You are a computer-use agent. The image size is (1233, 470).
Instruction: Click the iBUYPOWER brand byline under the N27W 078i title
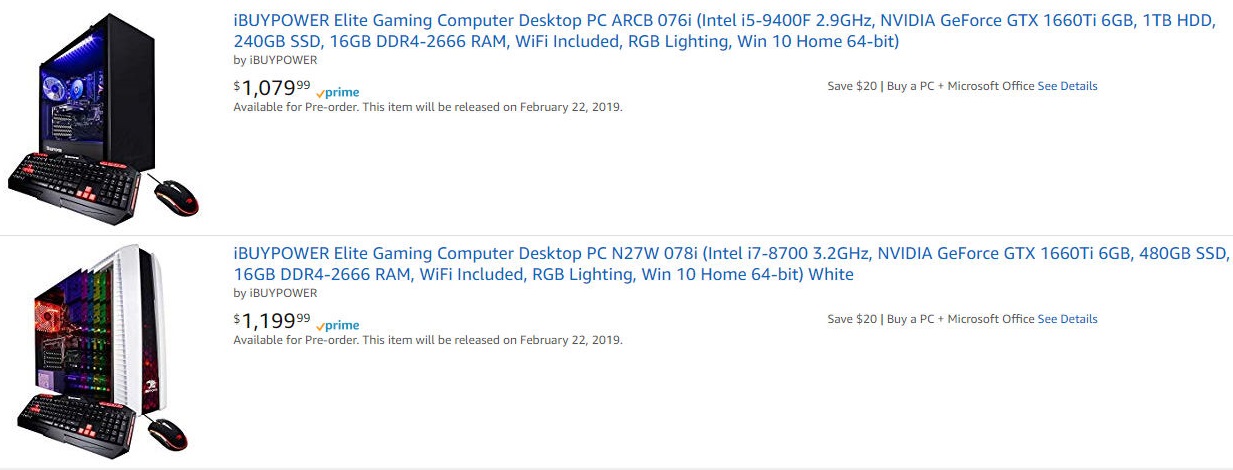[x=275, y=293]
